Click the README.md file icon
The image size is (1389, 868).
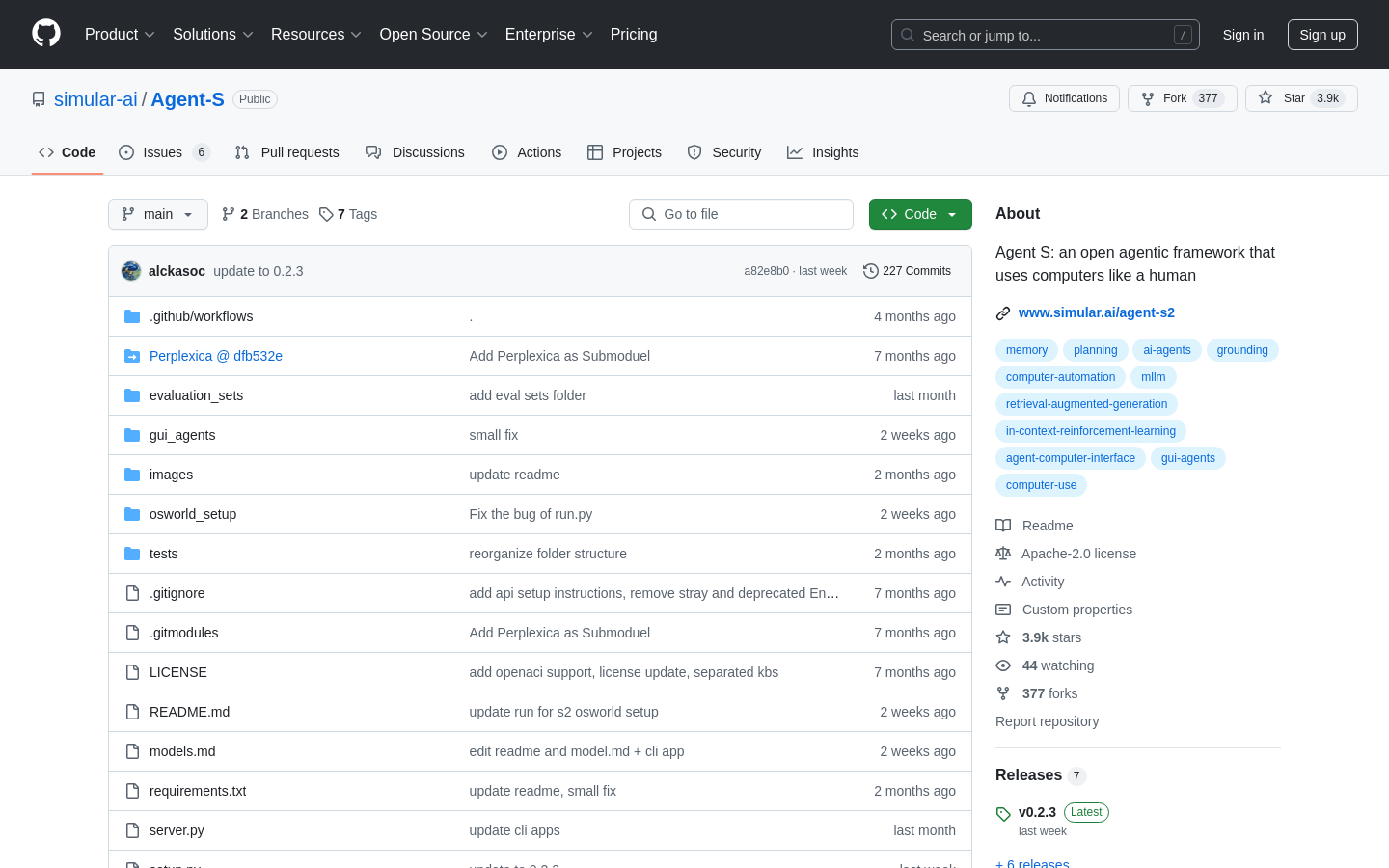(x=132, y=712)
